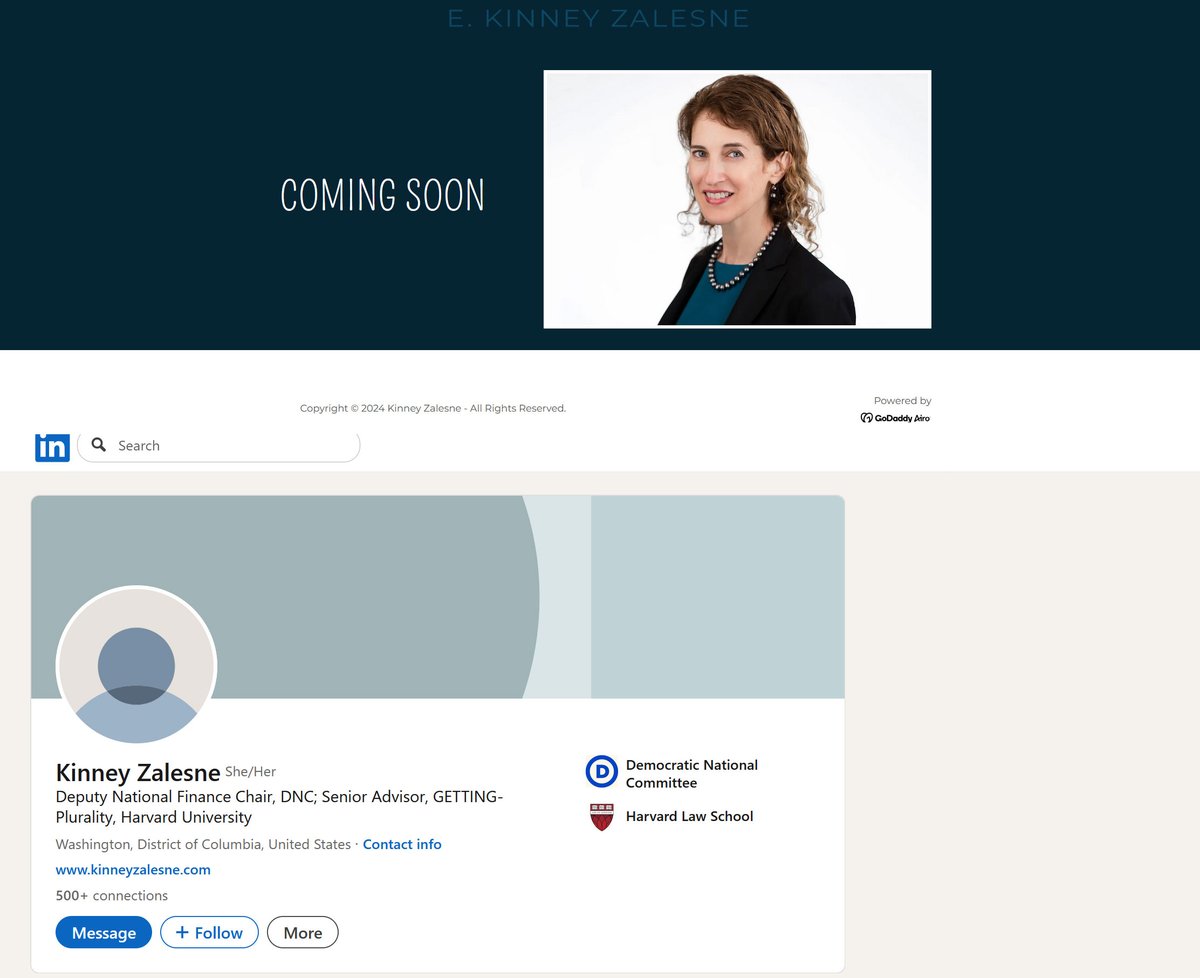This screenshot has height=978, width=1200.
Task: Open the LinkedIn logo home icon
Action: [52, 447]
